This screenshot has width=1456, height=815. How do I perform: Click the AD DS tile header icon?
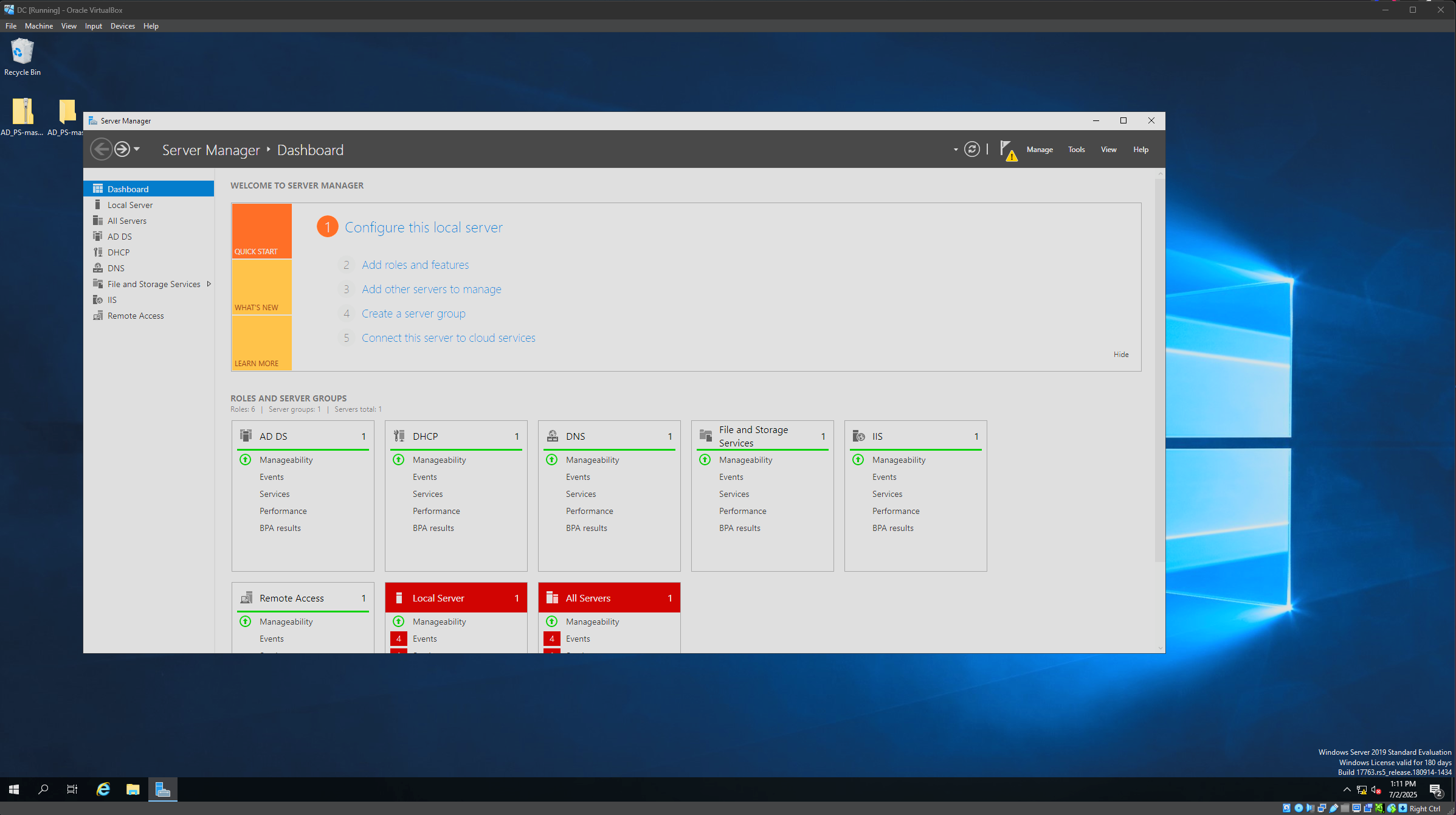pos(246,435)
